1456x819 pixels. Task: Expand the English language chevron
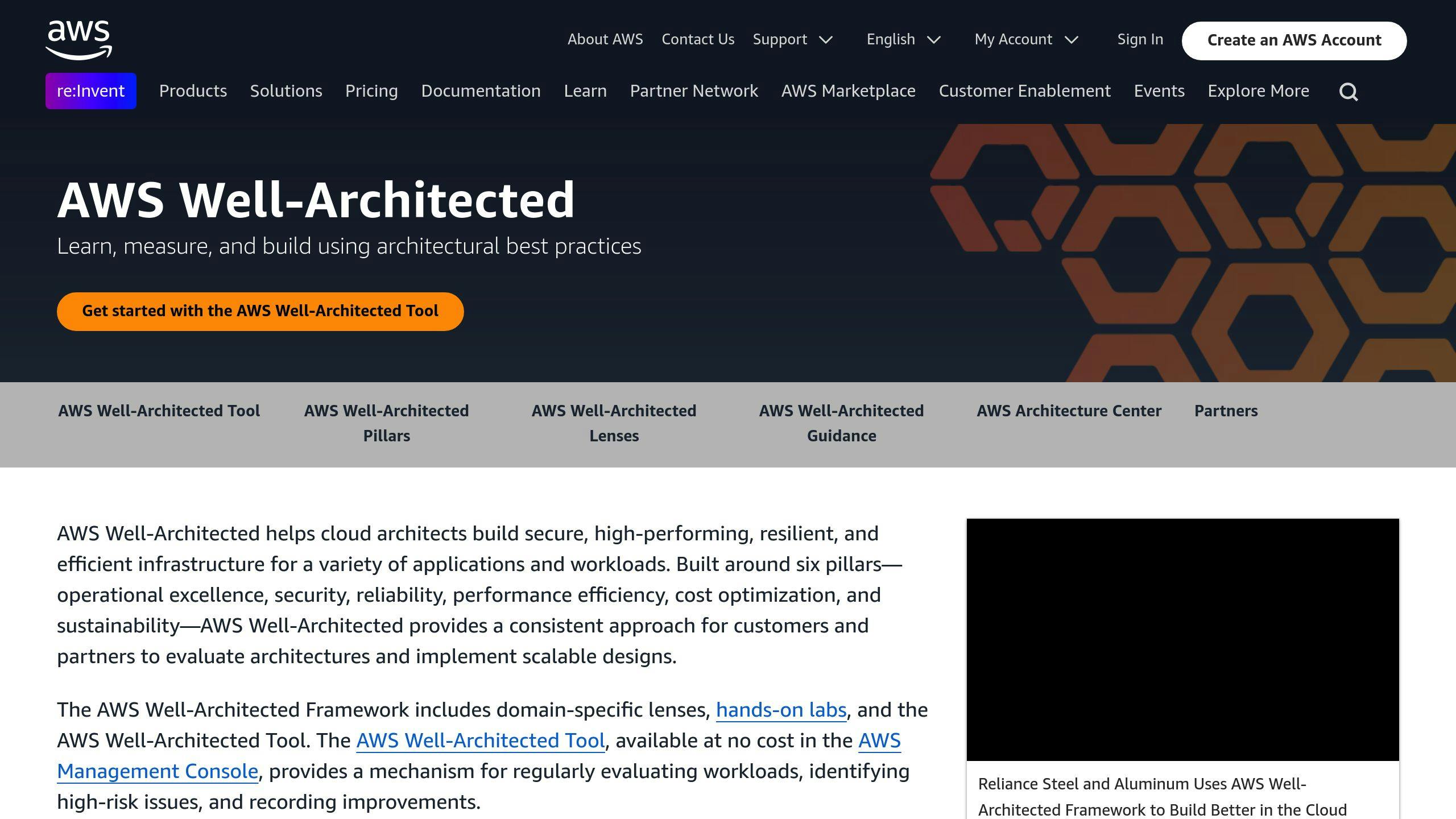coord(934,40)
